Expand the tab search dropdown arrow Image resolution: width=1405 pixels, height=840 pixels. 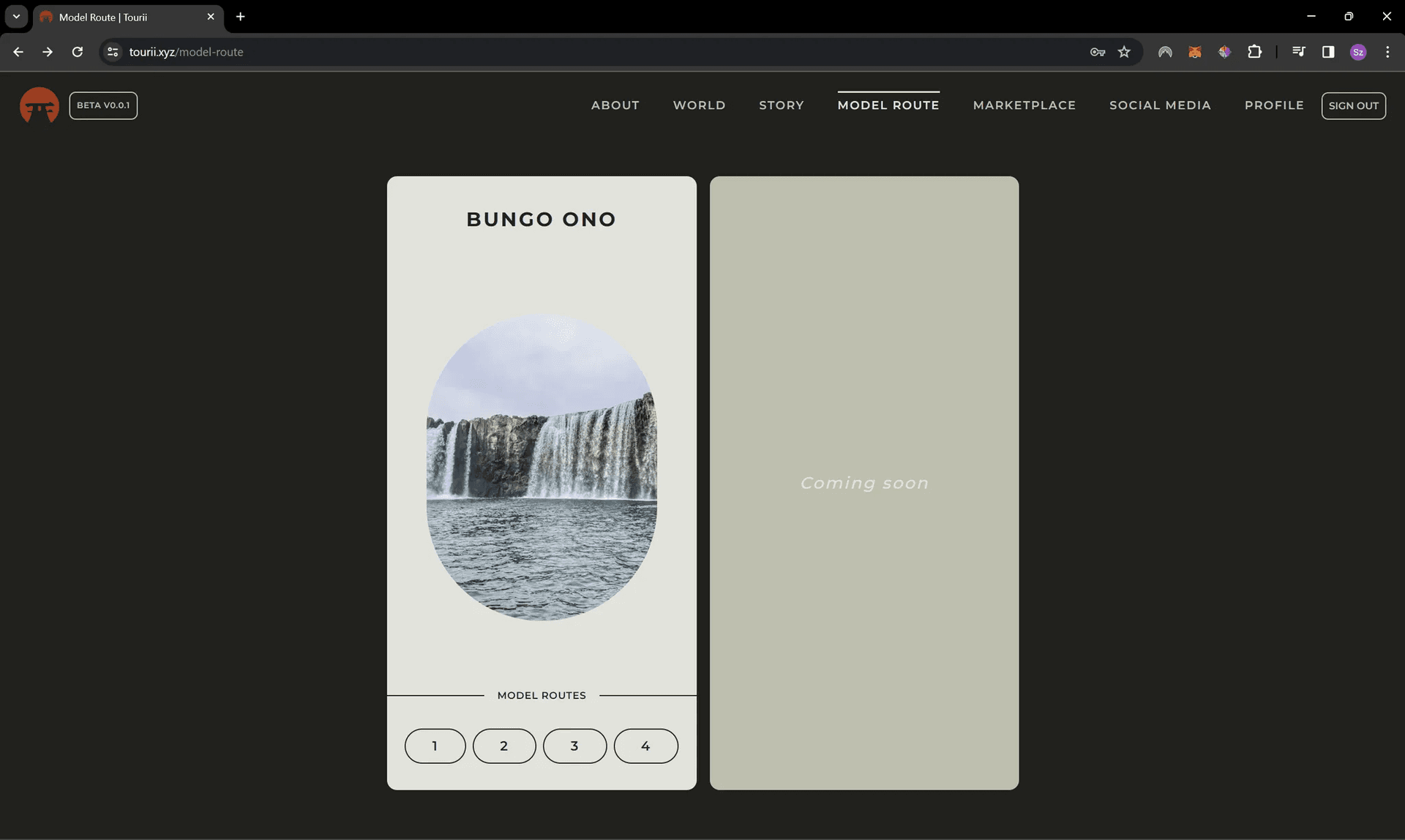click(16, 16)
